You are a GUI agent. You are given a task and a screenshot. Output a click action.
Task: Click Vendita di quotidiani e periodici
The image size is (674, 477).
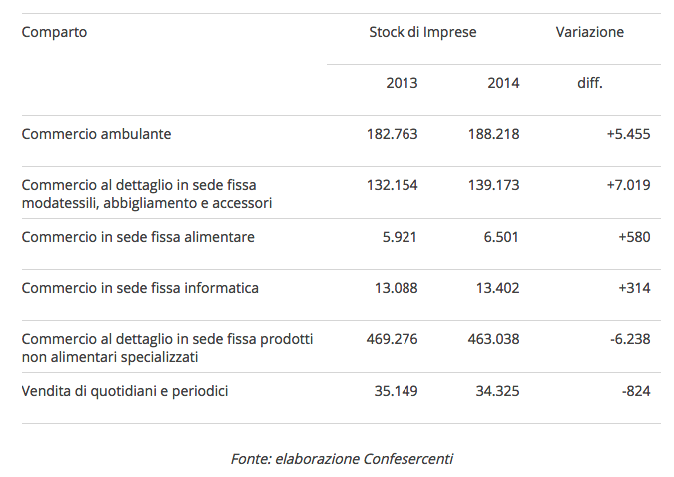coord(125,390)
